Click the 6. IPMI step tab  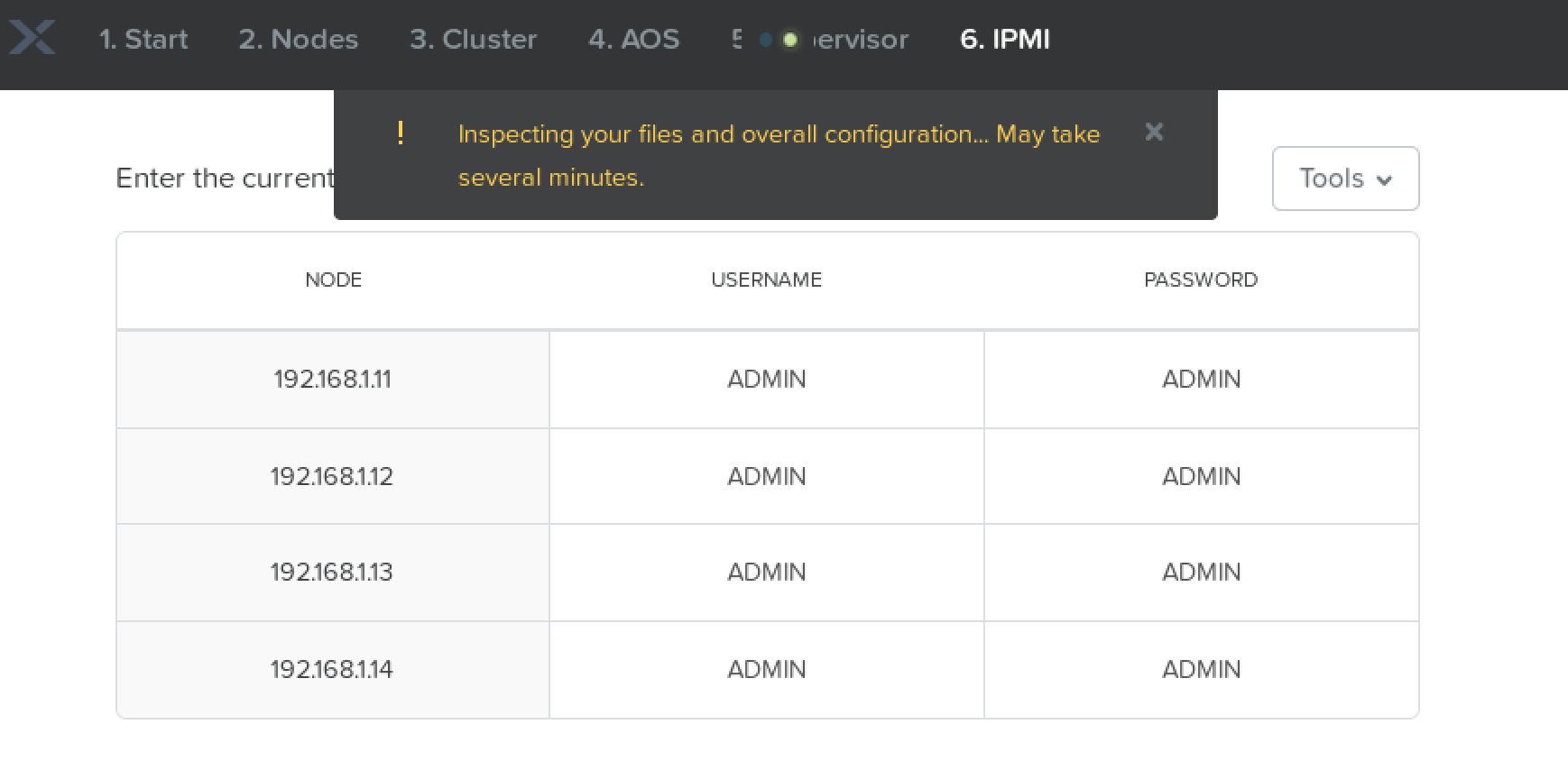point(1005,40)
